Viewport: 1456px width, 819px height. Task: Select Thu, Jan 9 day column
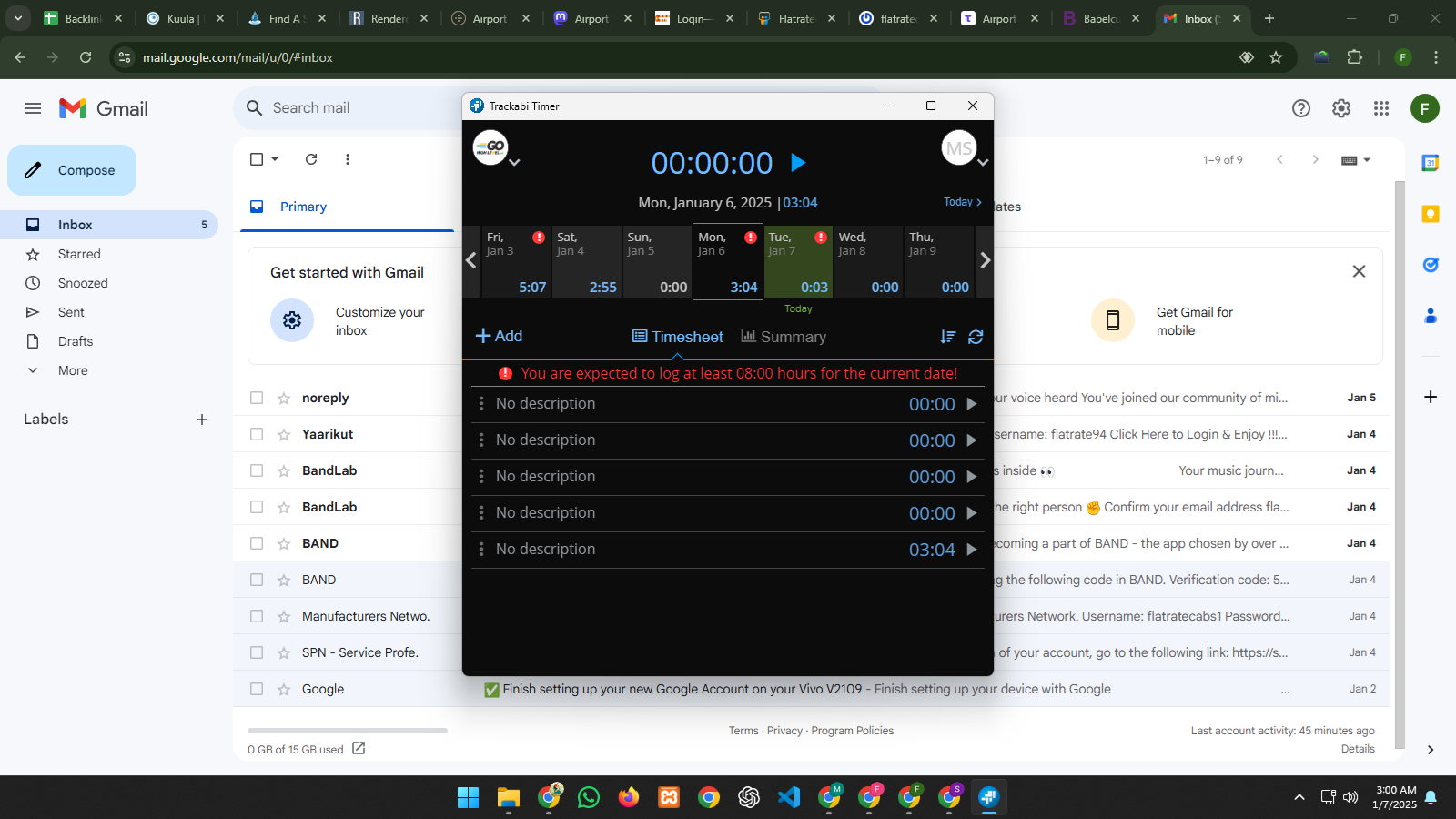click(x=939, y=262)
